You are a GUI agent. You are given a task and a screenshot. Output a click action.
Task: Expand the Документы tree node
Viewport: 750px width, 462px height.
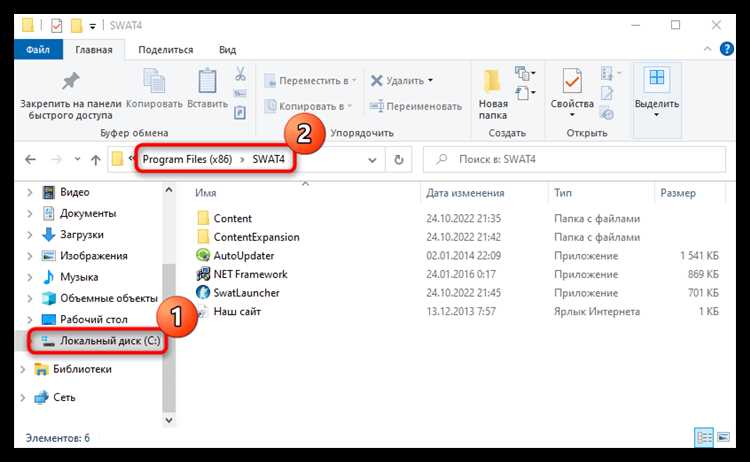[x=30, y=213]
